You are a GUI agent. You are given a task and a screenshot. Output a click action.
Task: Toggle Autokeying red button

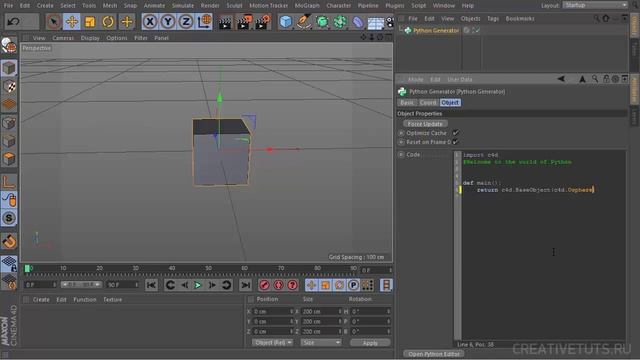(279, 285)
